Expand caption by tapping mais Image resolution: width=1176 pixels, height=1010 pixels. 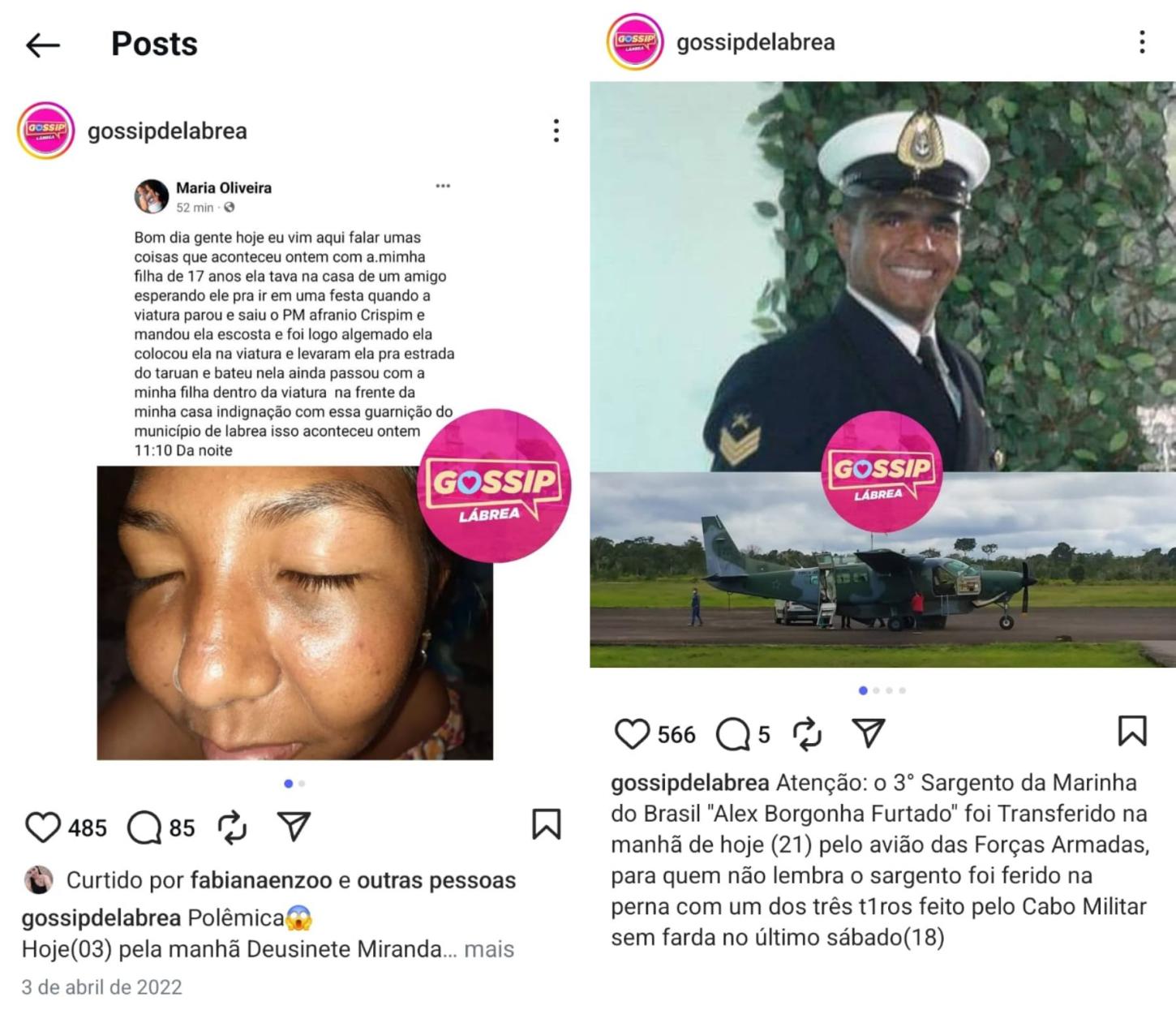coord(489,949)
